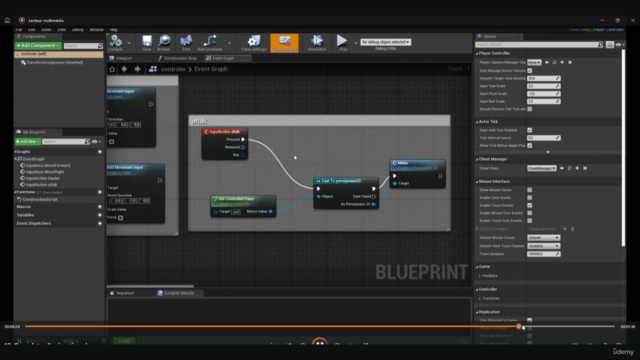Expand the Transform property under Controller

480,299
